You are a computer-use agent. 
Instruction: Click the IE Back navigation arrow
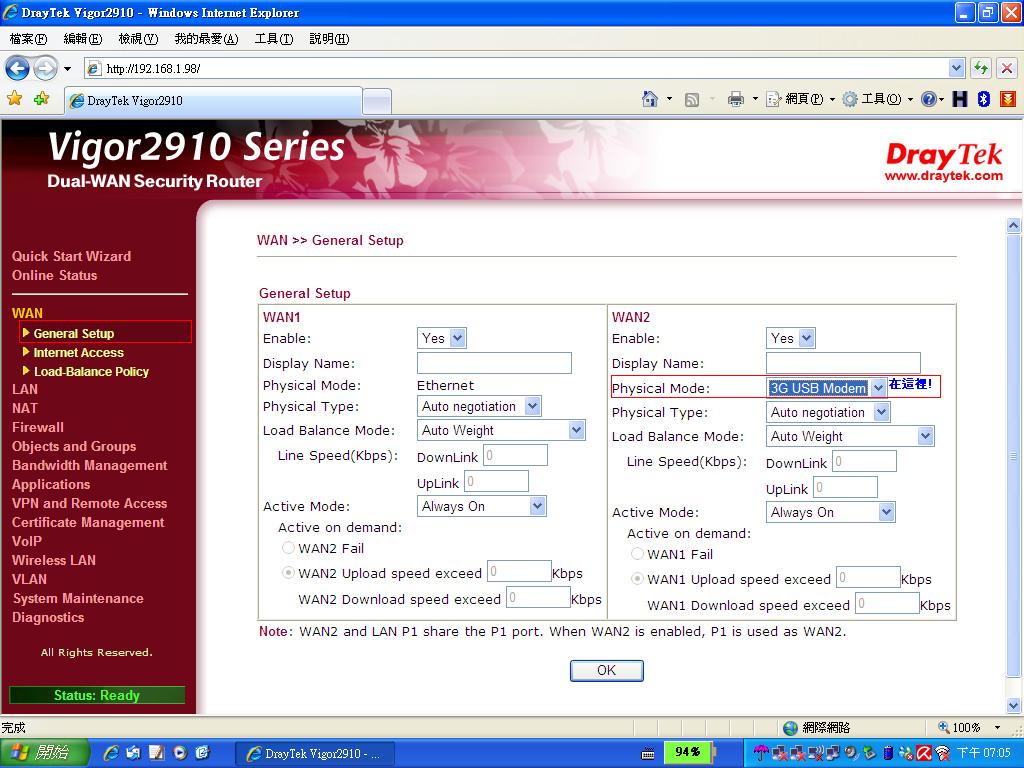point(18,68)
